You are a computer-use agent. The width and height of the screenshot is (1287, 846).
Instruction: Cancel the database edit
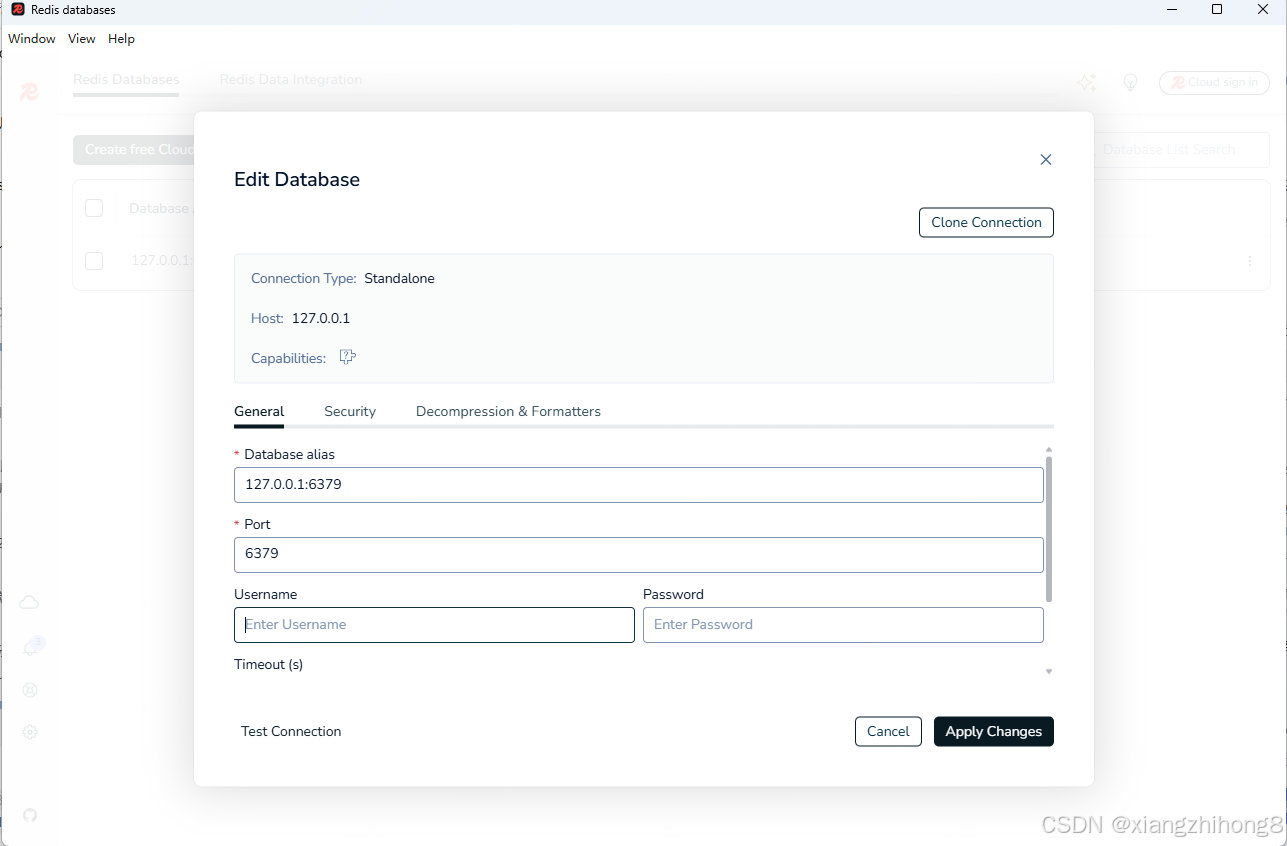888,731
